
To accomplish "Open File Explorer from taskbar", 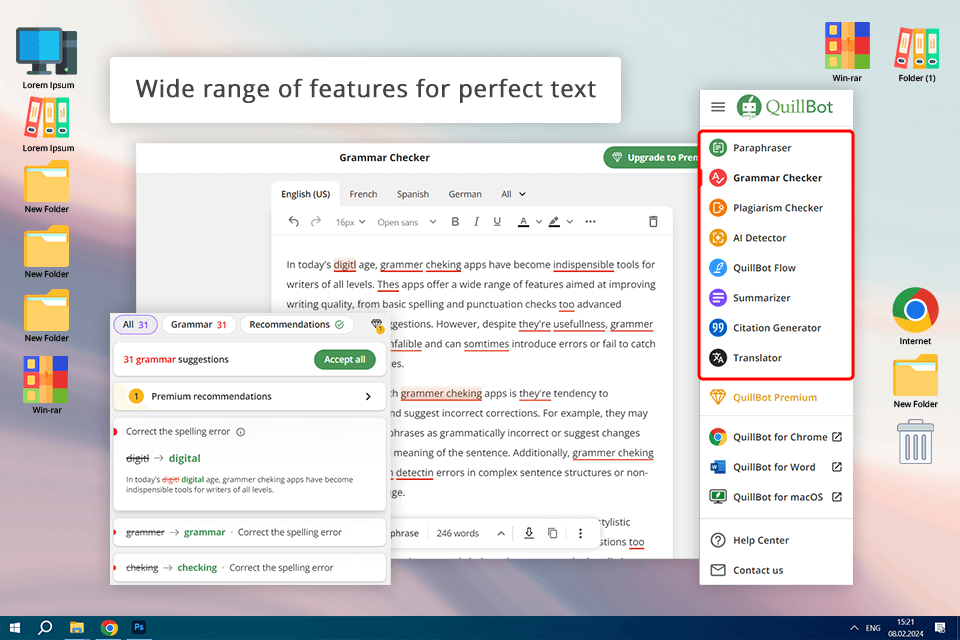I will [77, 628].
